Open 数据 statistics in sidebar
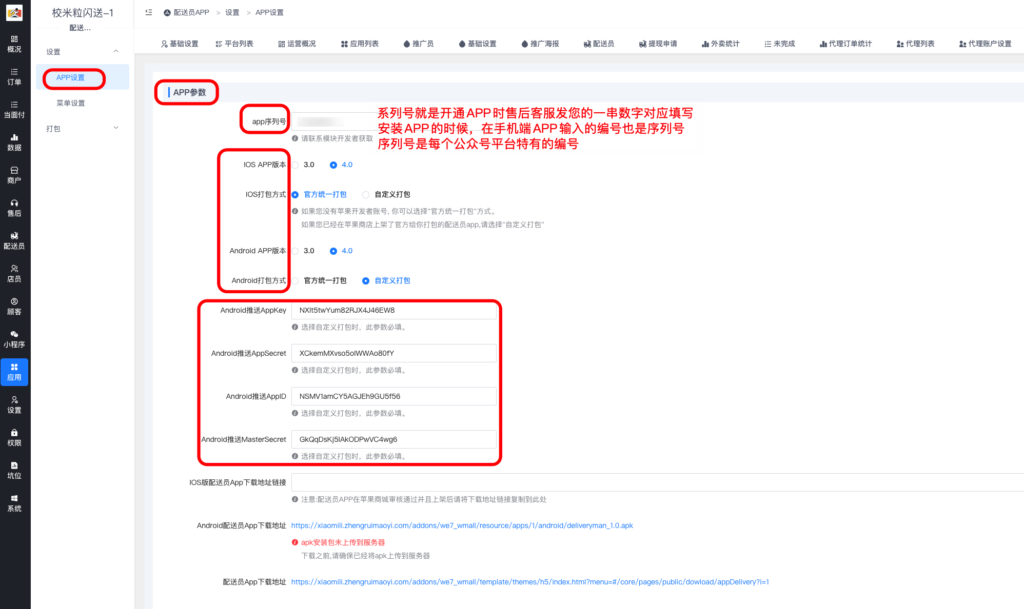This screenshot has height=609, width=1024. tap(14, 142)
